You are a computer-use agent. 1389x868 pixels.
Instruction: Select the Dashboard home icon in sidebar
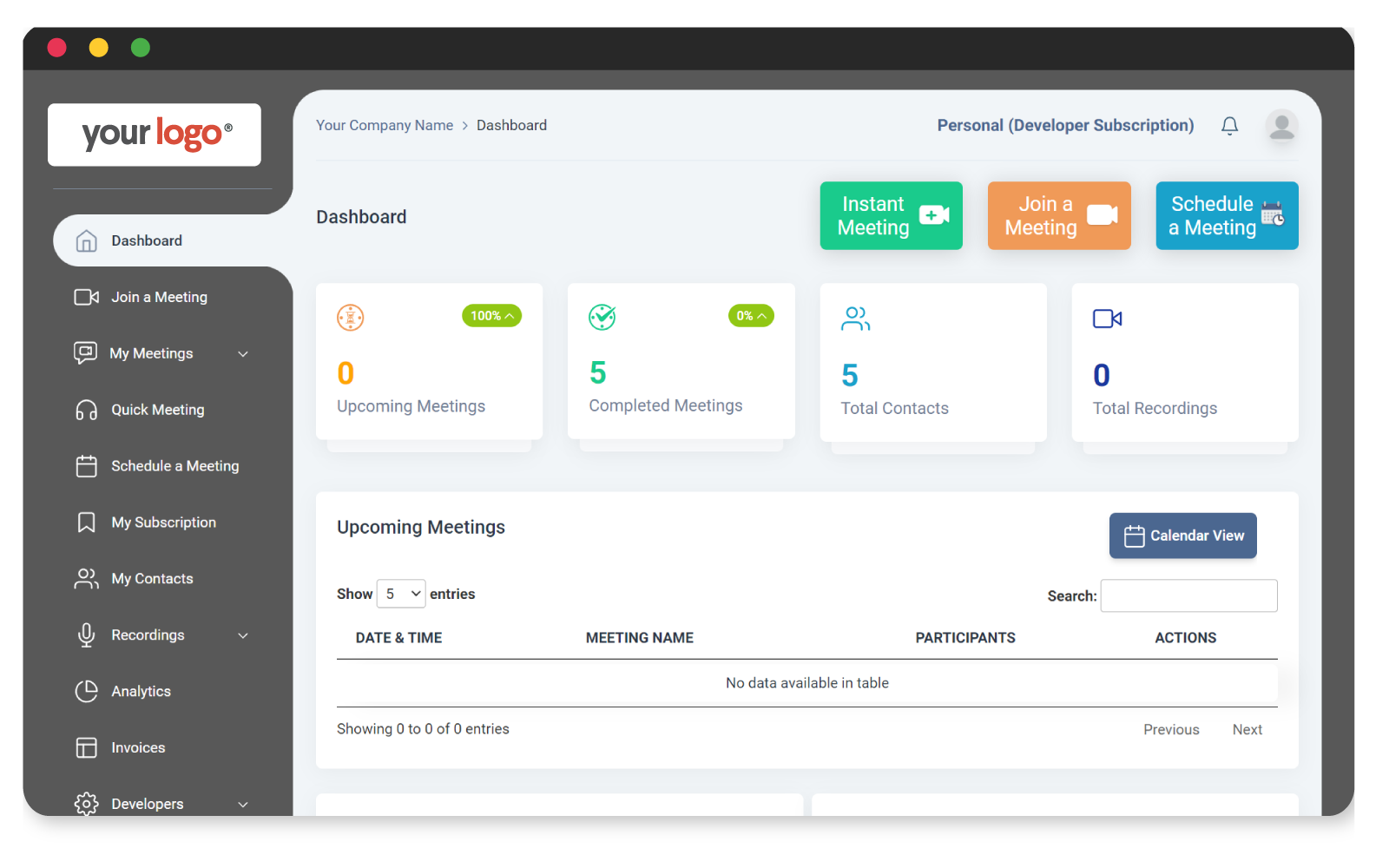[x=86, y=240]
